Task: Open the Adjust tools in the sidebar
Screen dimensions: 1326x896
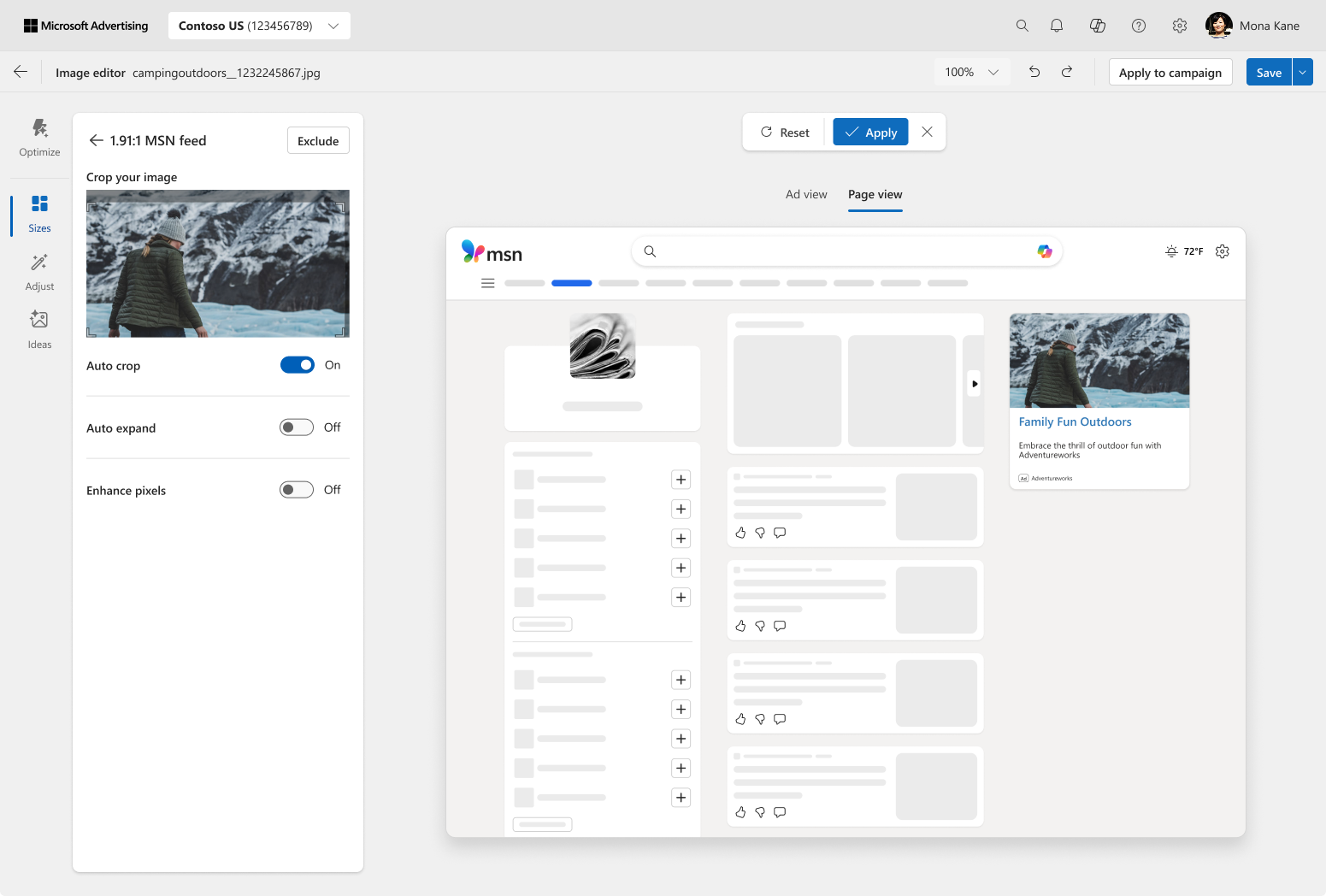Action: [39, 272]
